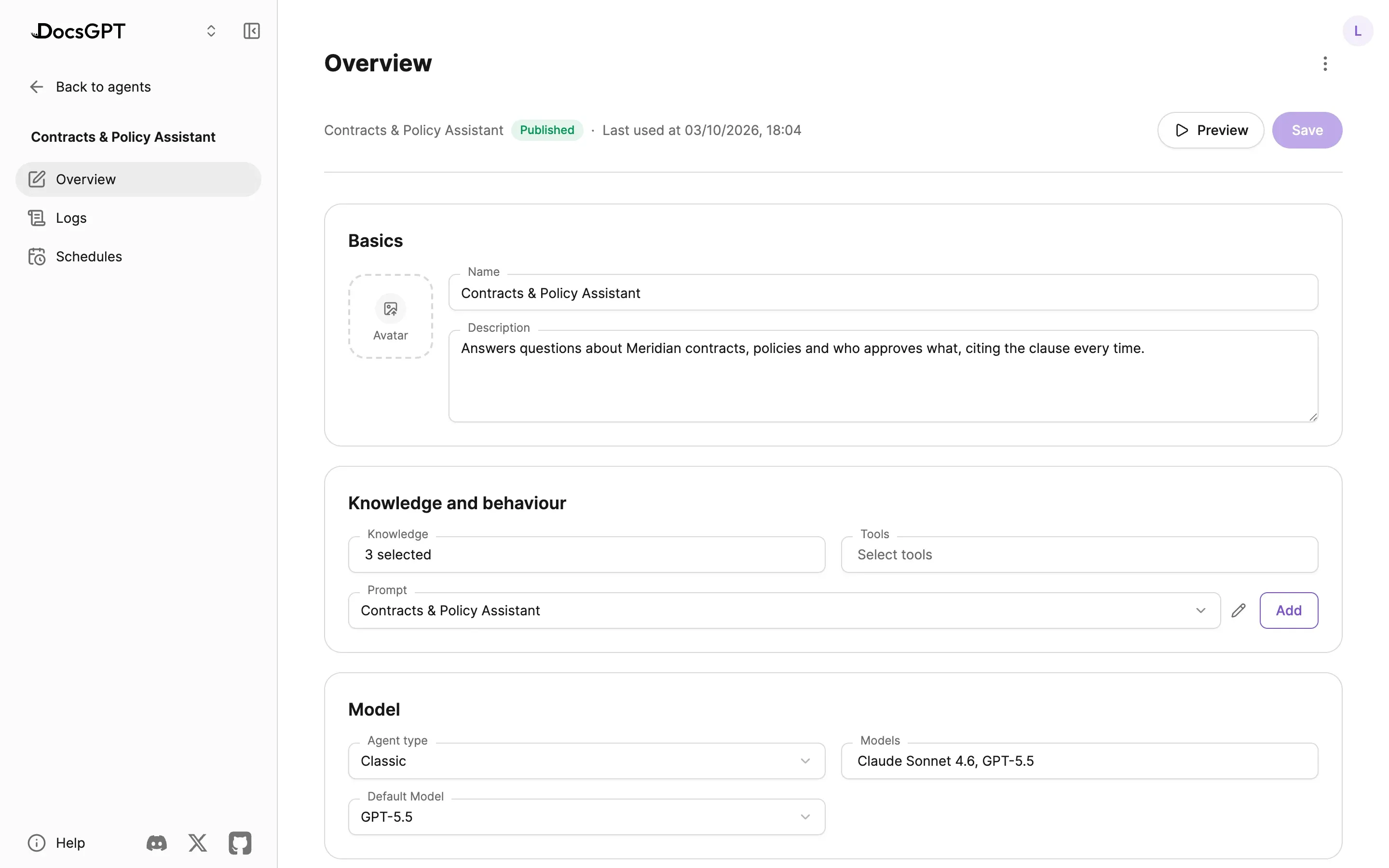
Task: Go back to agents
Action: coord(91,87)
